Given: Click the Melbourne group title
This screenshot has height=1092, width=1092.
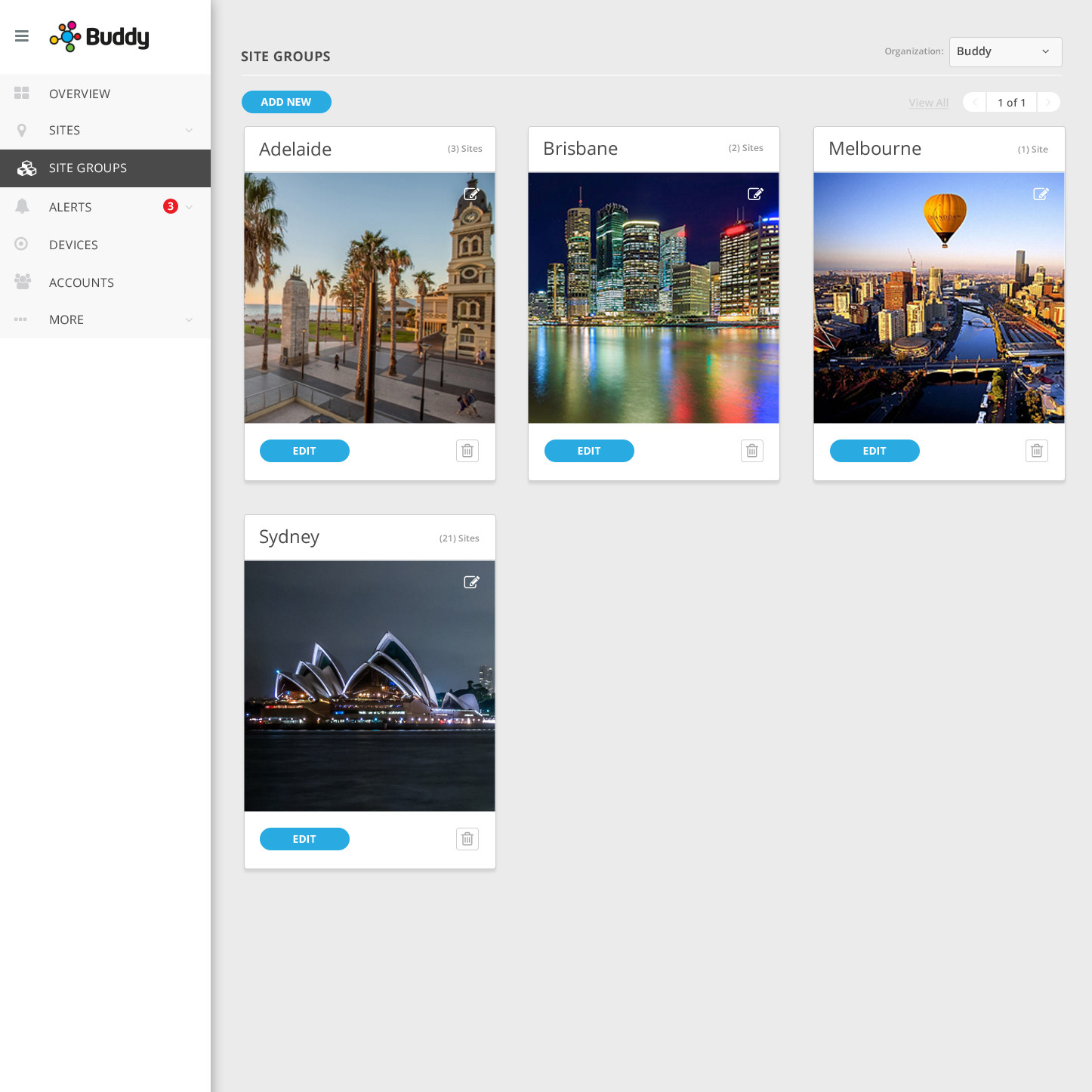Looking at the screenshot, I should point(875,148).
